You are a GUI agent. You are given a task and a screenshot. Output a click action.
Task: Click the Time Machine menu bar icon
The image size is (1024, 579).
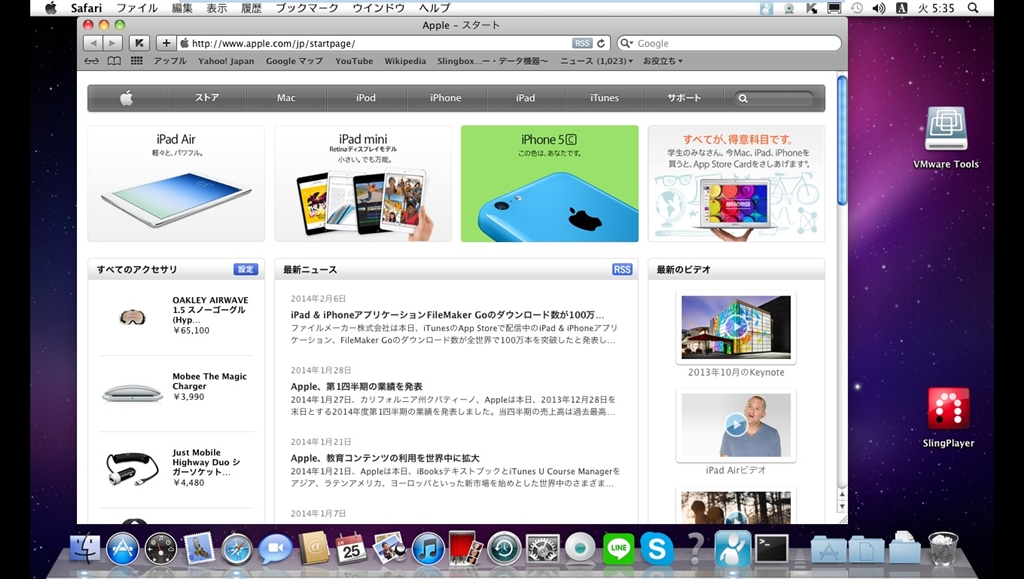856,8
